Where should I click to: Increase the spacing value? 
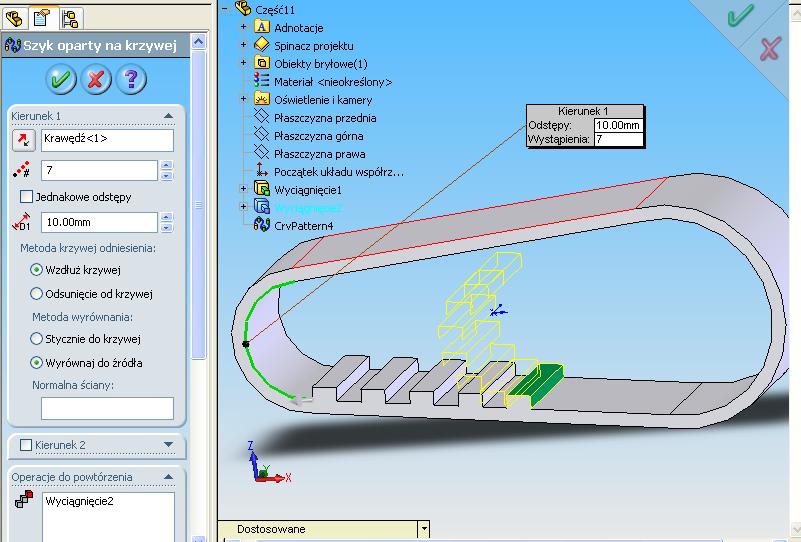pyautogui.click(x=167, y=217)
